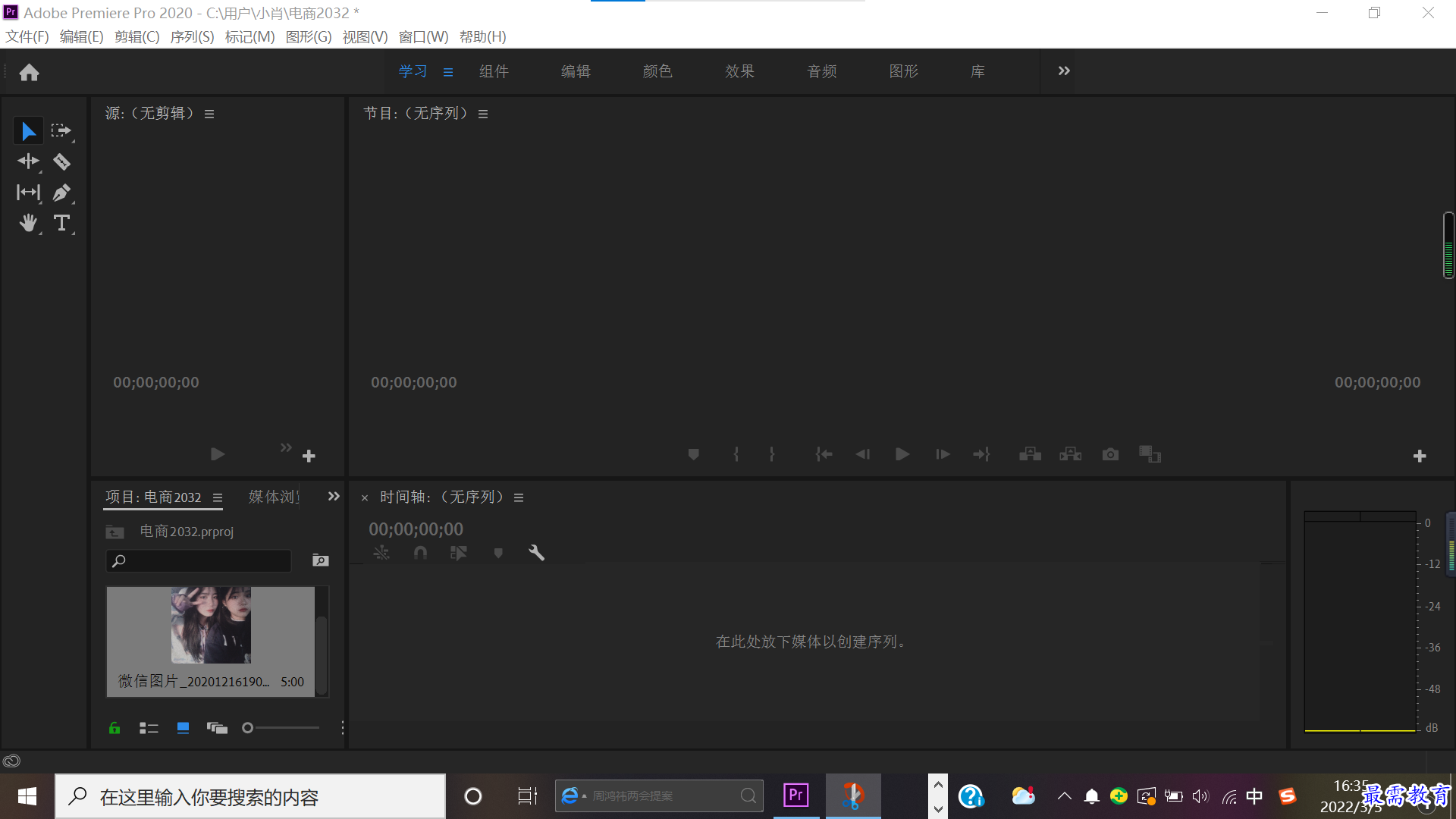The width and height of the screenshot is (1456, 819).
Task: Toggle project read-only lock
Action: 115,728
